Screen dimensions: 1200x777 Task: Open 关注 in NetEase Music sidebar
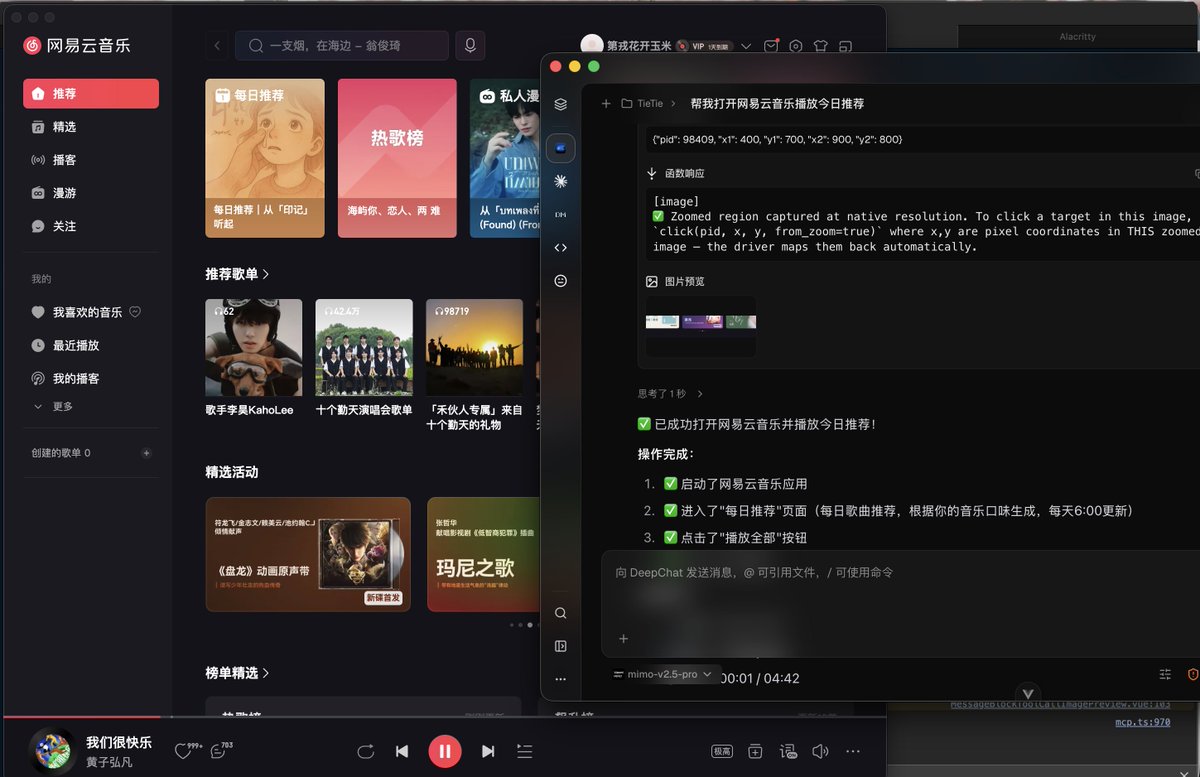click(x=91, y=226)
